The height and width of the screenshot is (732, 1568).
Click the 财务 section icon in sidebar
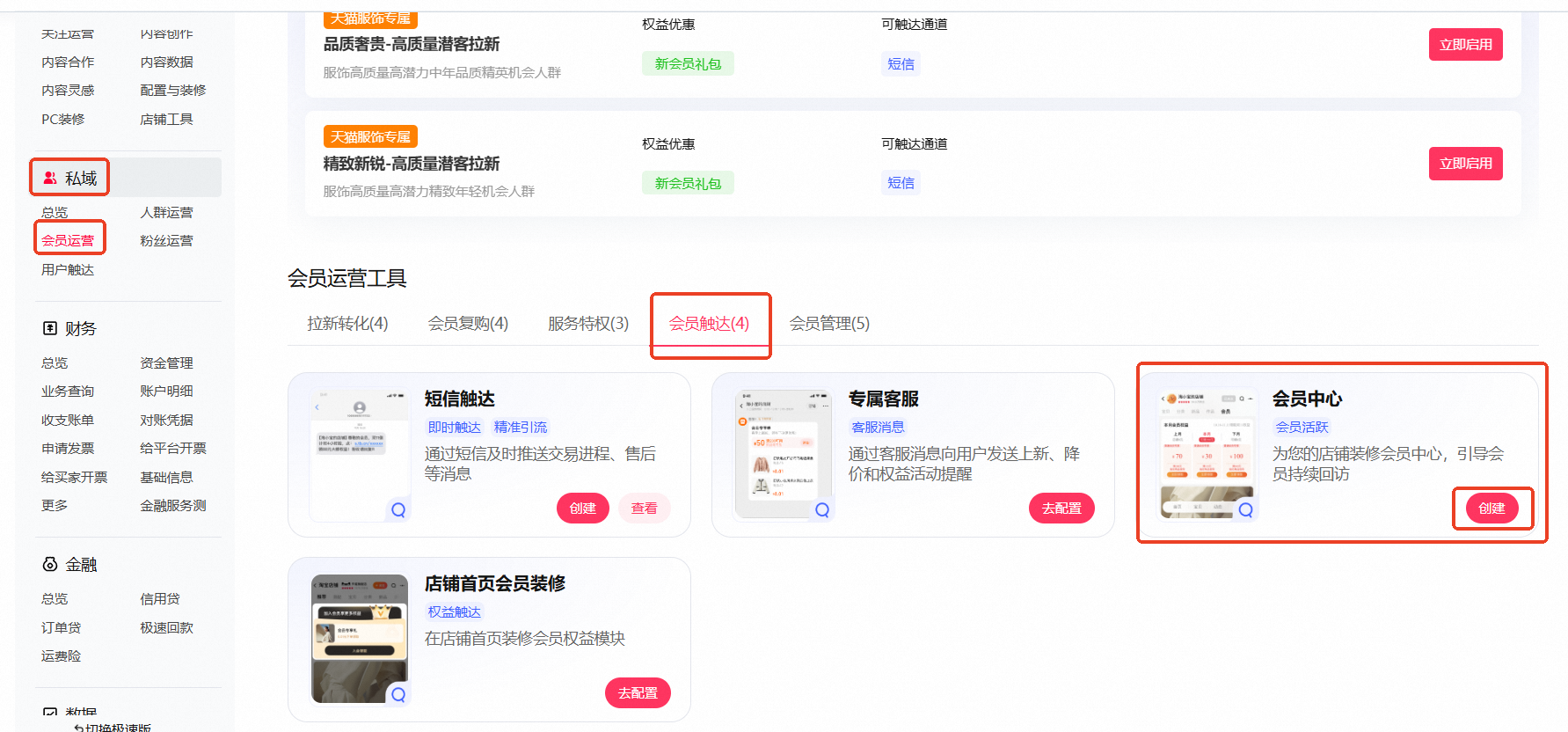pyautogui.click(x=50, y=328)
